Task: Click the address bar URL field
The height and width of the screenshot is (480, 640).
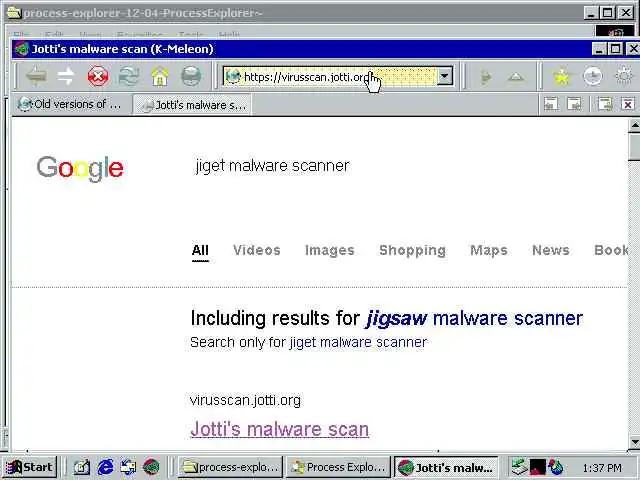Action: [x=338, y=76]
